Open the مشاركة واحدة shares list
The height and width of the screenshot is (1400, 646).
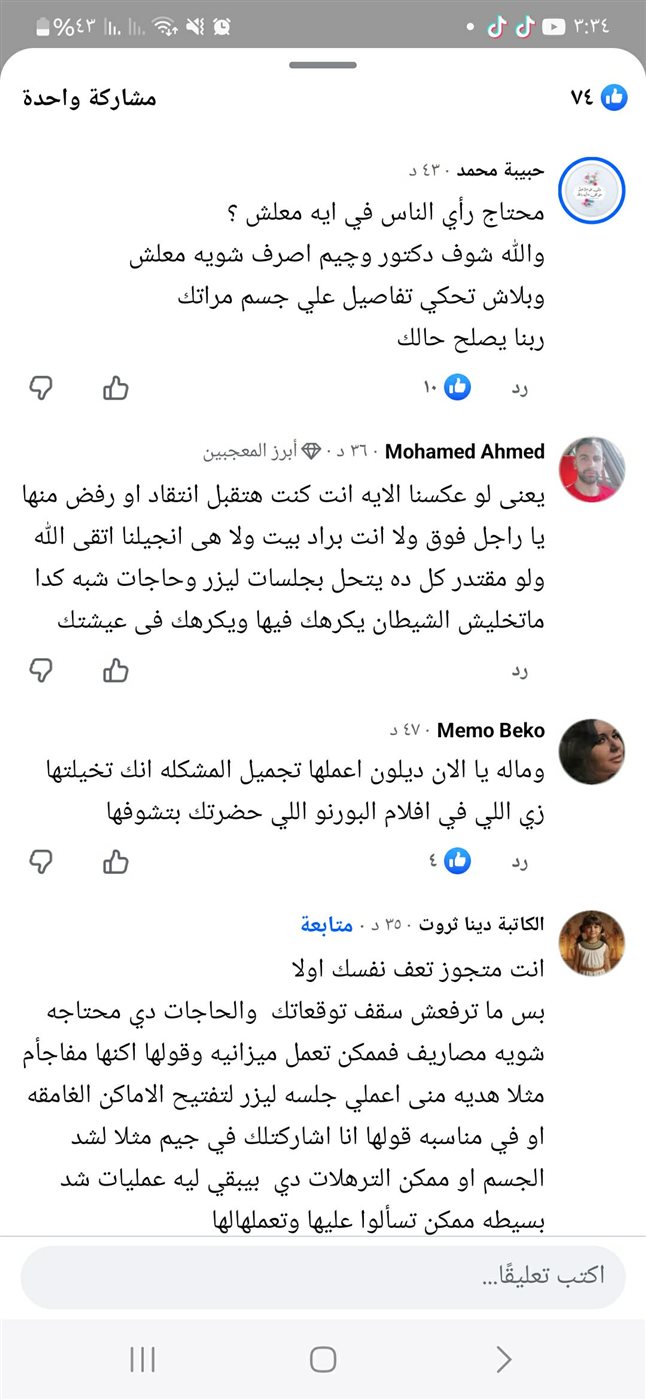pos(89,99)
